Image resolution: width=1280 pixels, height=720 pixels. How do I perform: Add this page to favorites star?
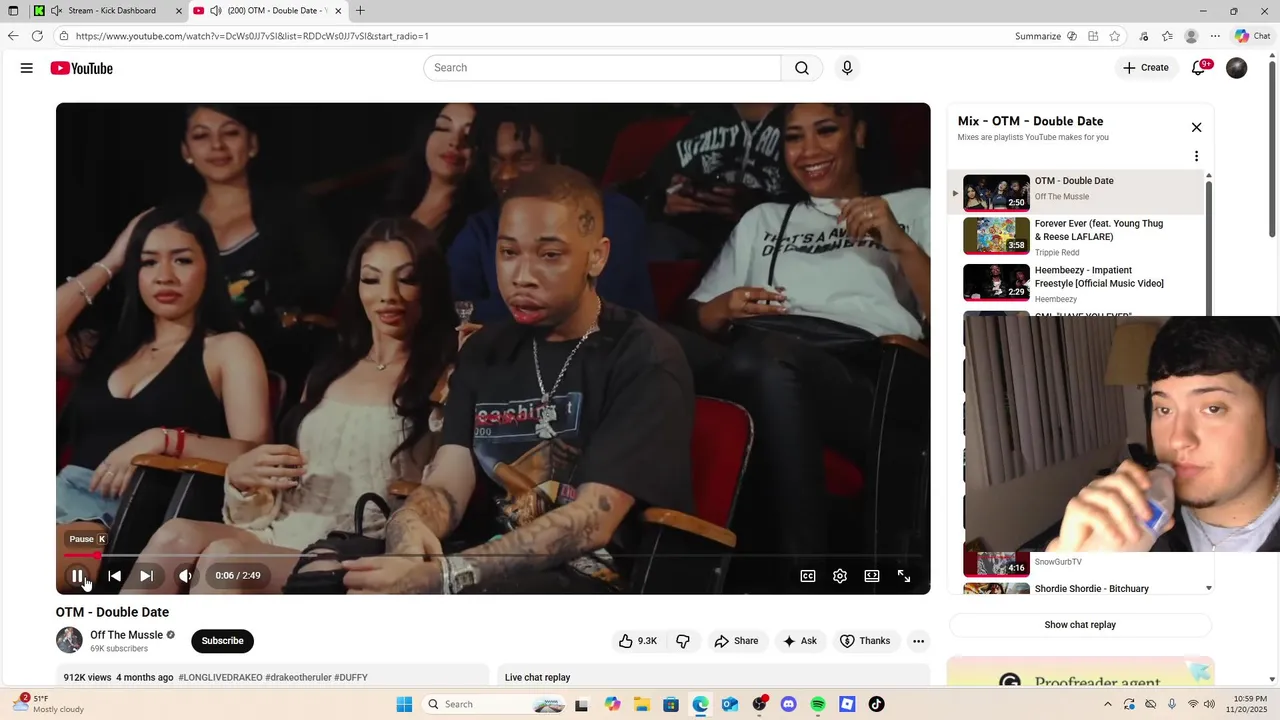pos(1115,36)
